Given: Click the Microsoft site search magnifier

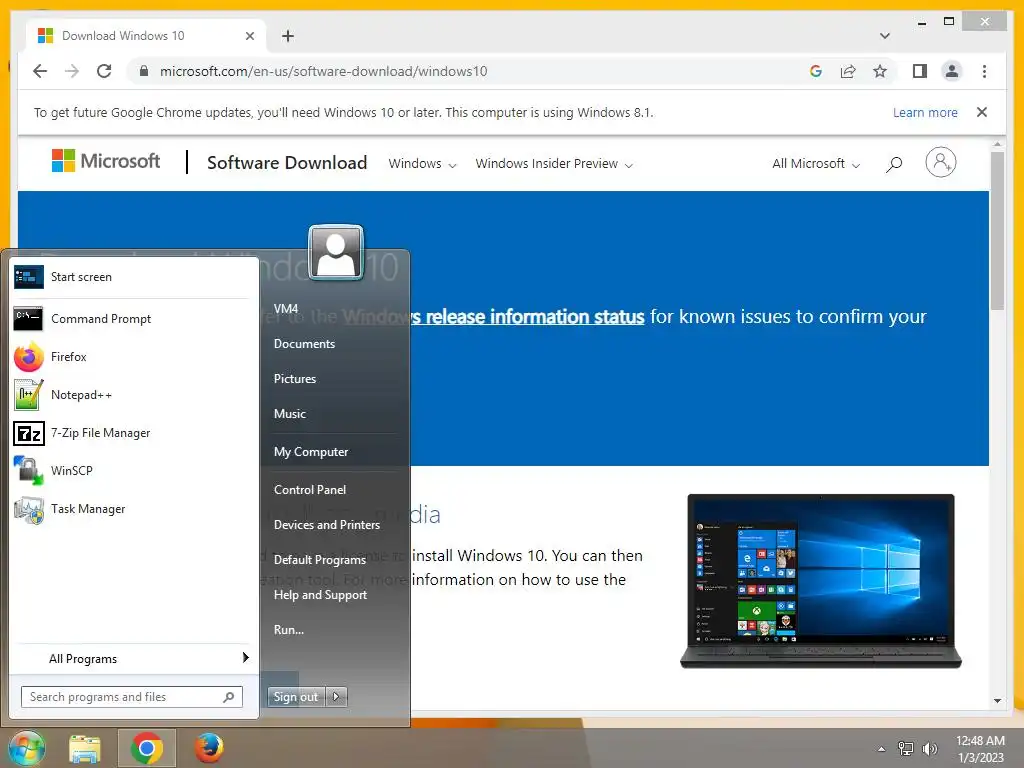Looking at the screenshot, I should point(894,164).
